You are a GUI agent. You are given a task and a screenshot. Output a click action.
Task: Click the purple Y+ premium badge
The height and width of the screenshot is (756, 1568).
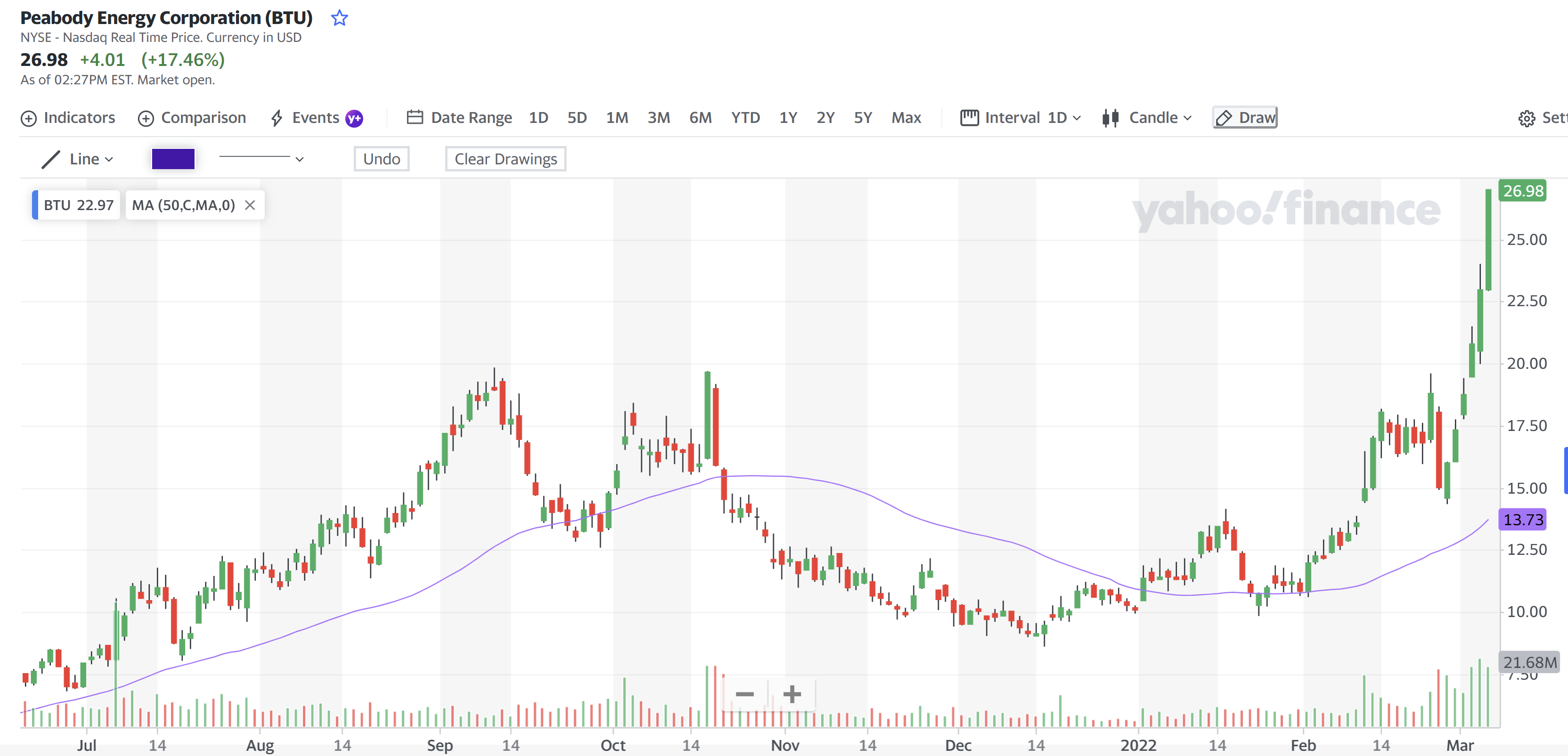[354, 118]
